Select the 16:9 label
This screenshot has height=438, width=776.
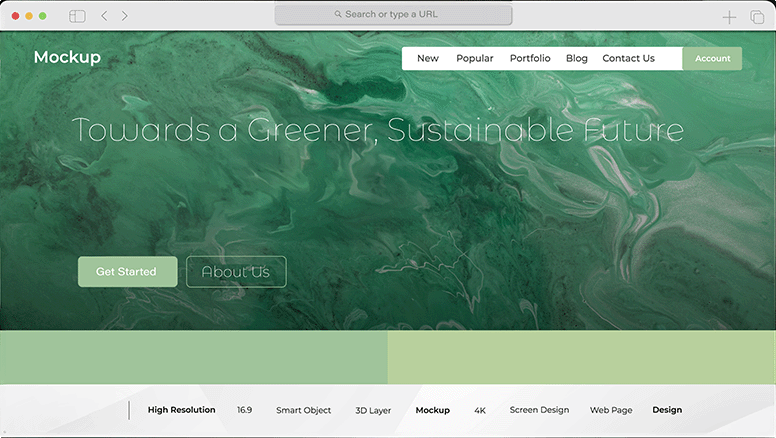(x=244, y=410)
